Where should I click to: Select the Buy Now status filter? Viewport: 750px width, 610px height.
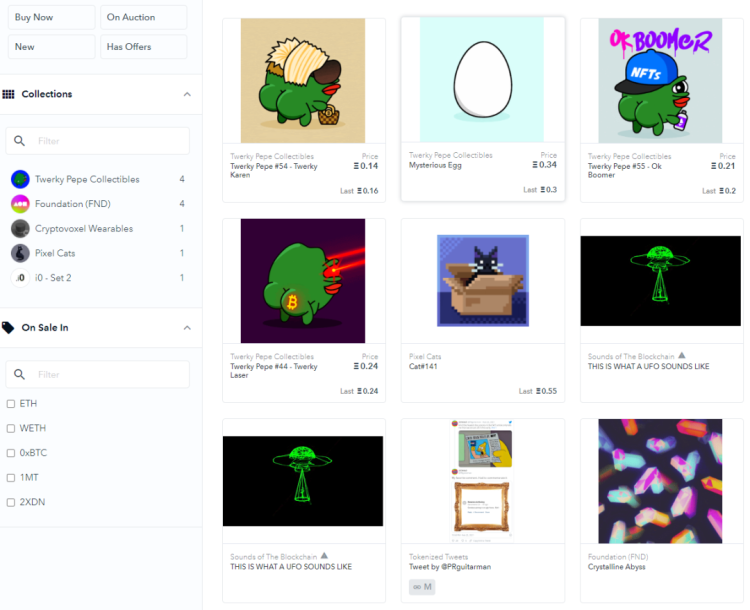tap(52, 17)
